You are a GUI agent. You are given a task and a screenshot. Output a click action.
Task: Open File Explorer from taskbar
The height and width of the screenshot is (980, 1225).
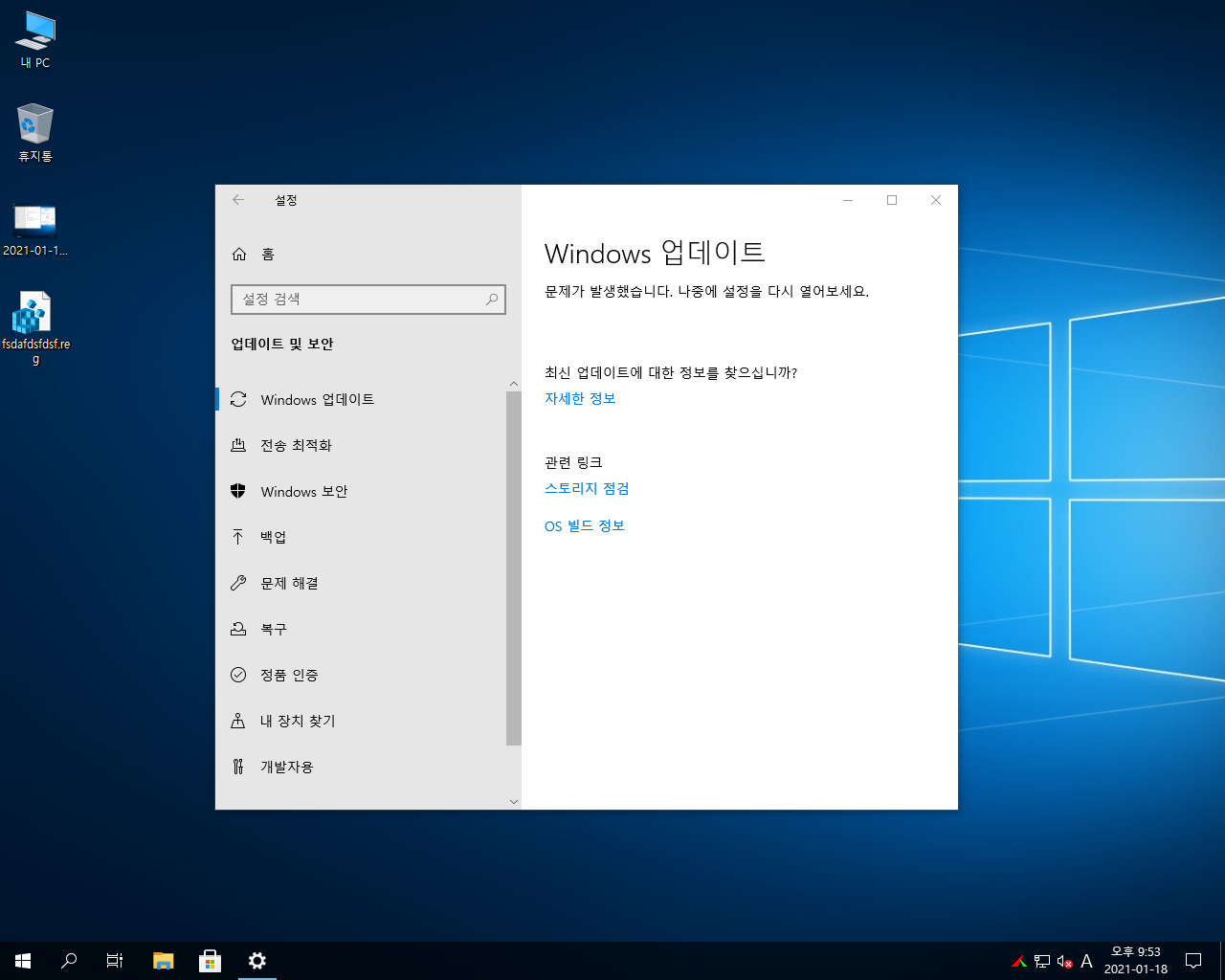pos(164,961)
